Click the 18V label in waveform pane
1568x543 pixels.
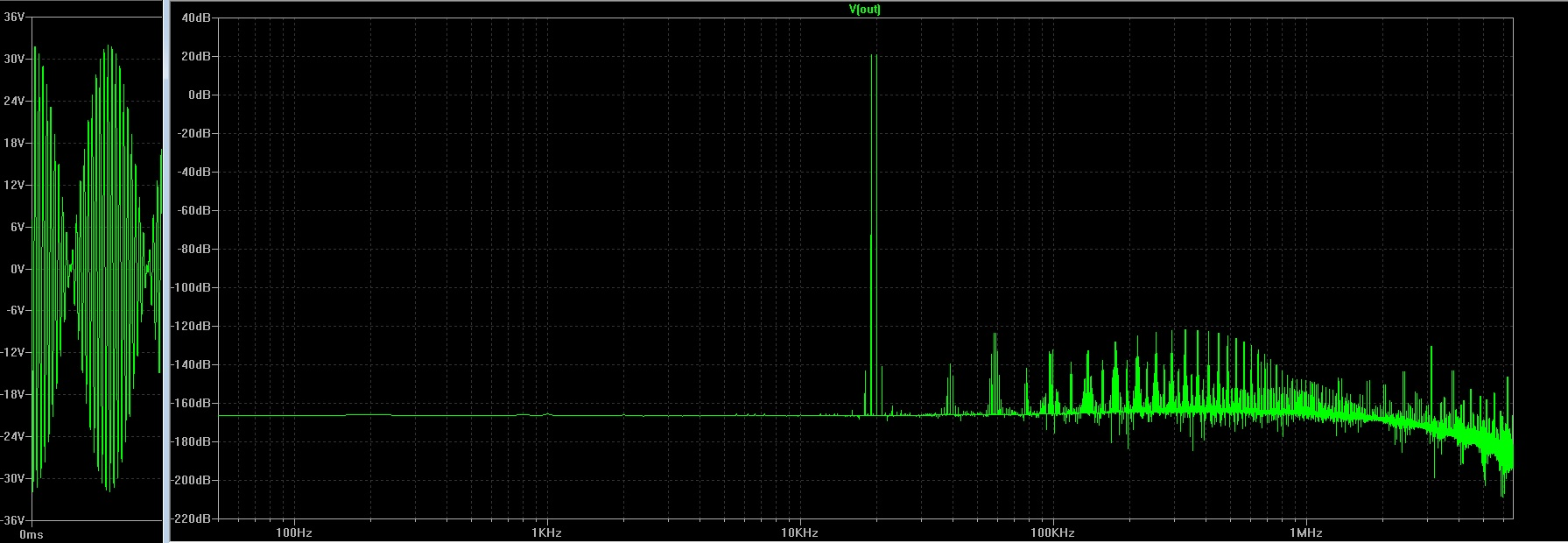click(14, 144)
